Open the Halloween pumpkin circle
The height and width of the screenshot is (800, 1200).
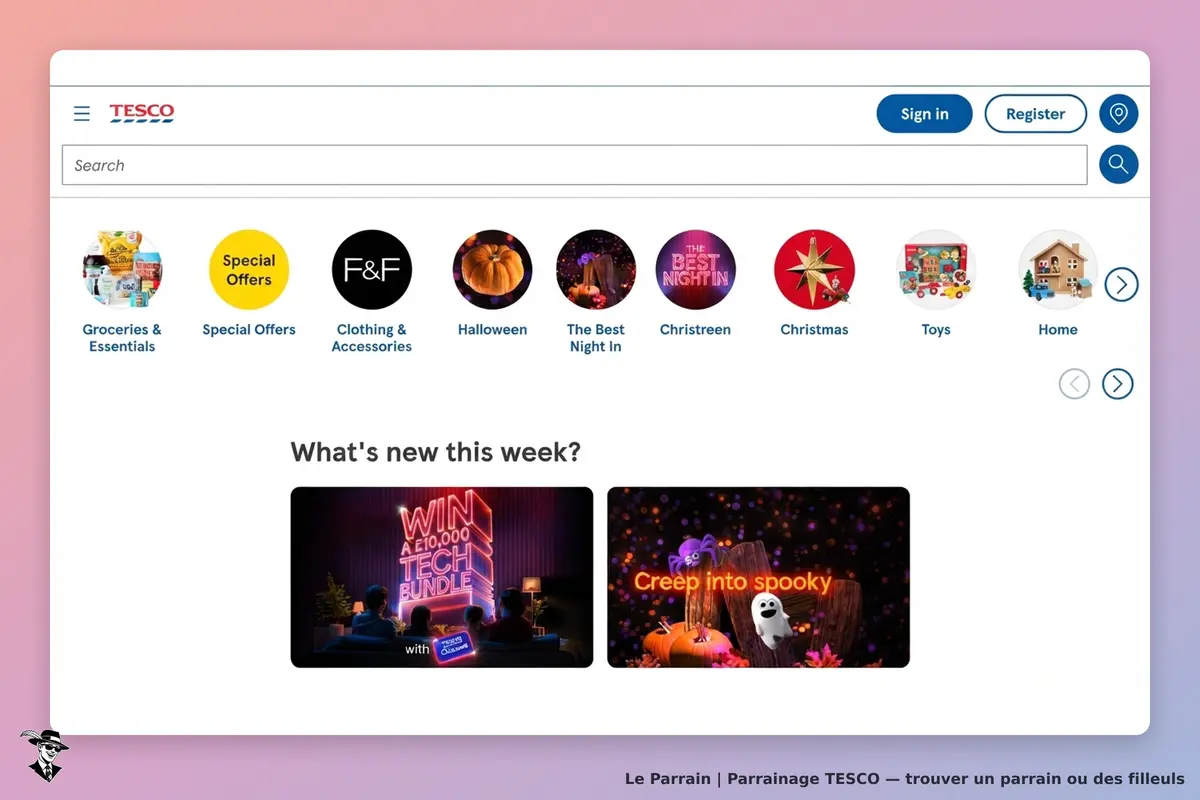coord(493,270)
